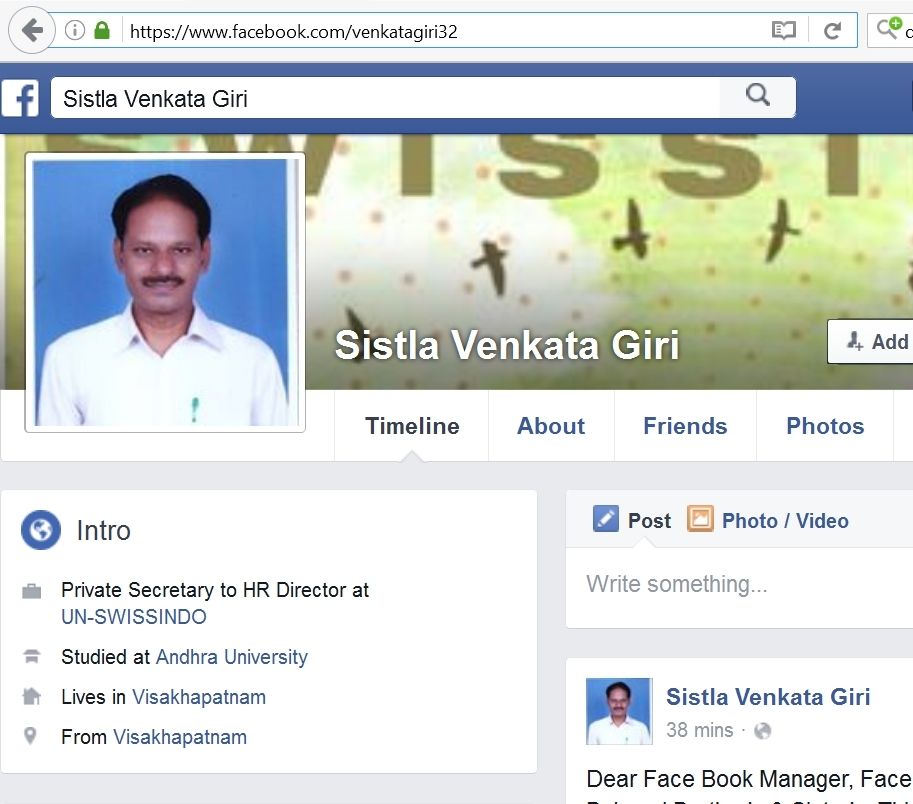Click Visakhapatnam link after From
Viewport: 913px width, 804px height.
click(180, 738)
